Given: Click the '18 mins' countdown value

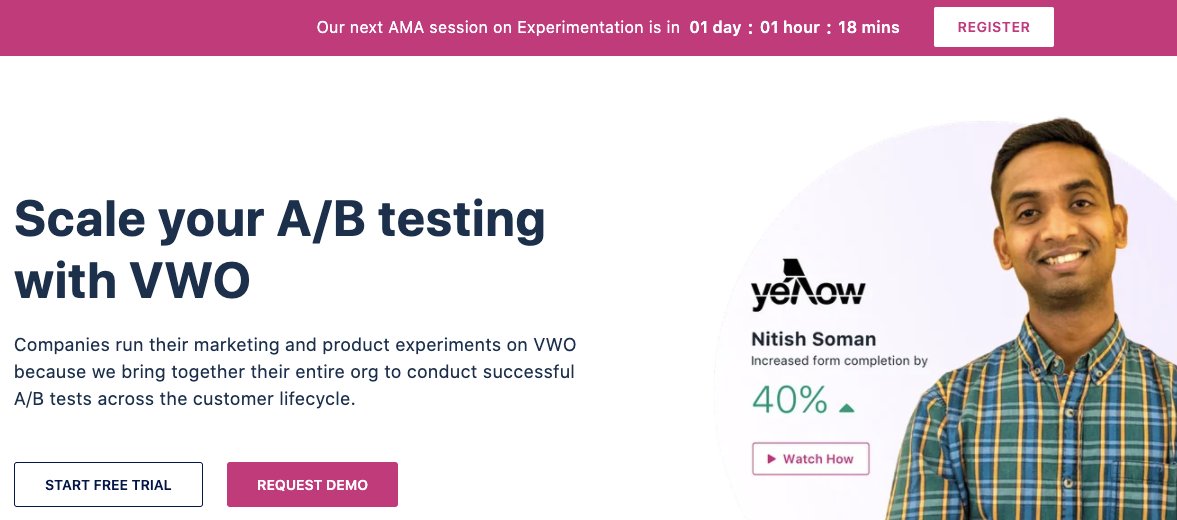Looking at the screenshot, I should 869,28.
